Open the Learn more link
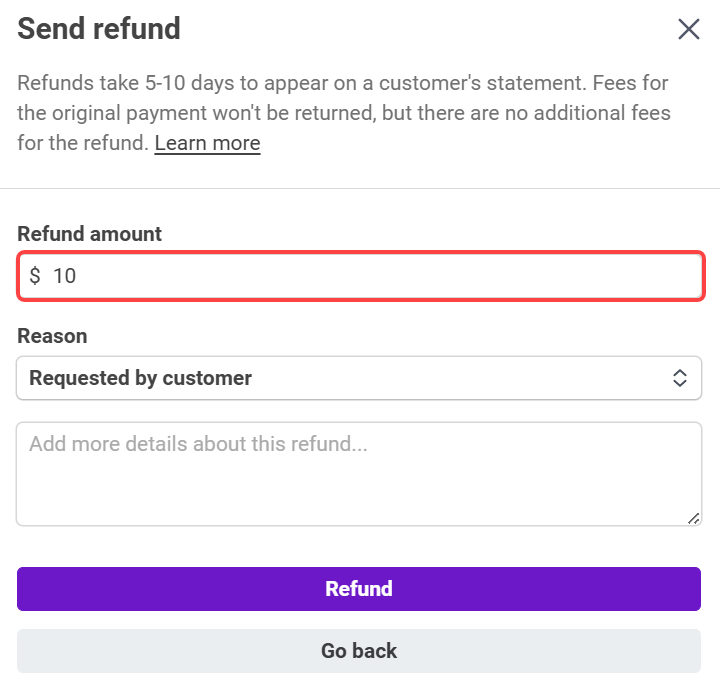The height and width of the screenshot is (689, 720). click(207, 143)
